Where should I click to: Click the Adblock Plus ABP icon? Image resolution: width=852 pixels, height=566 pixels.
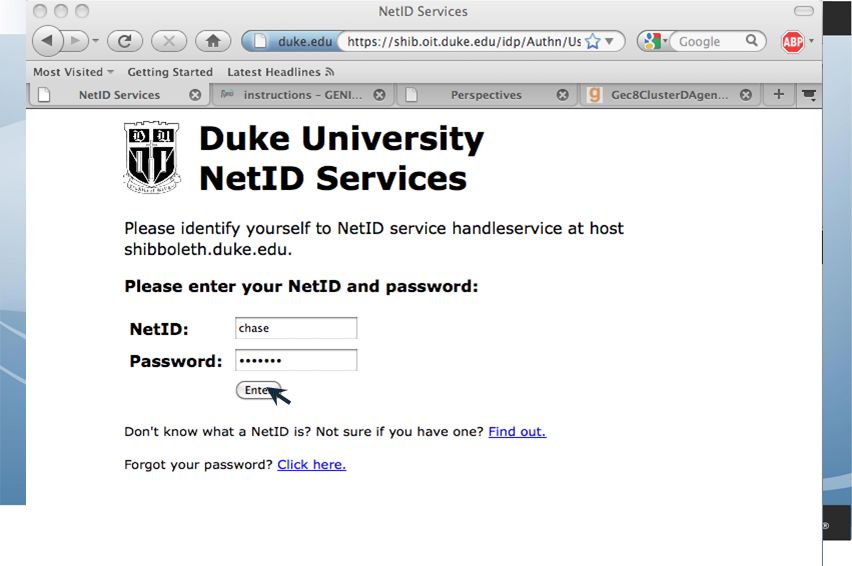click(x=793, y=42)
